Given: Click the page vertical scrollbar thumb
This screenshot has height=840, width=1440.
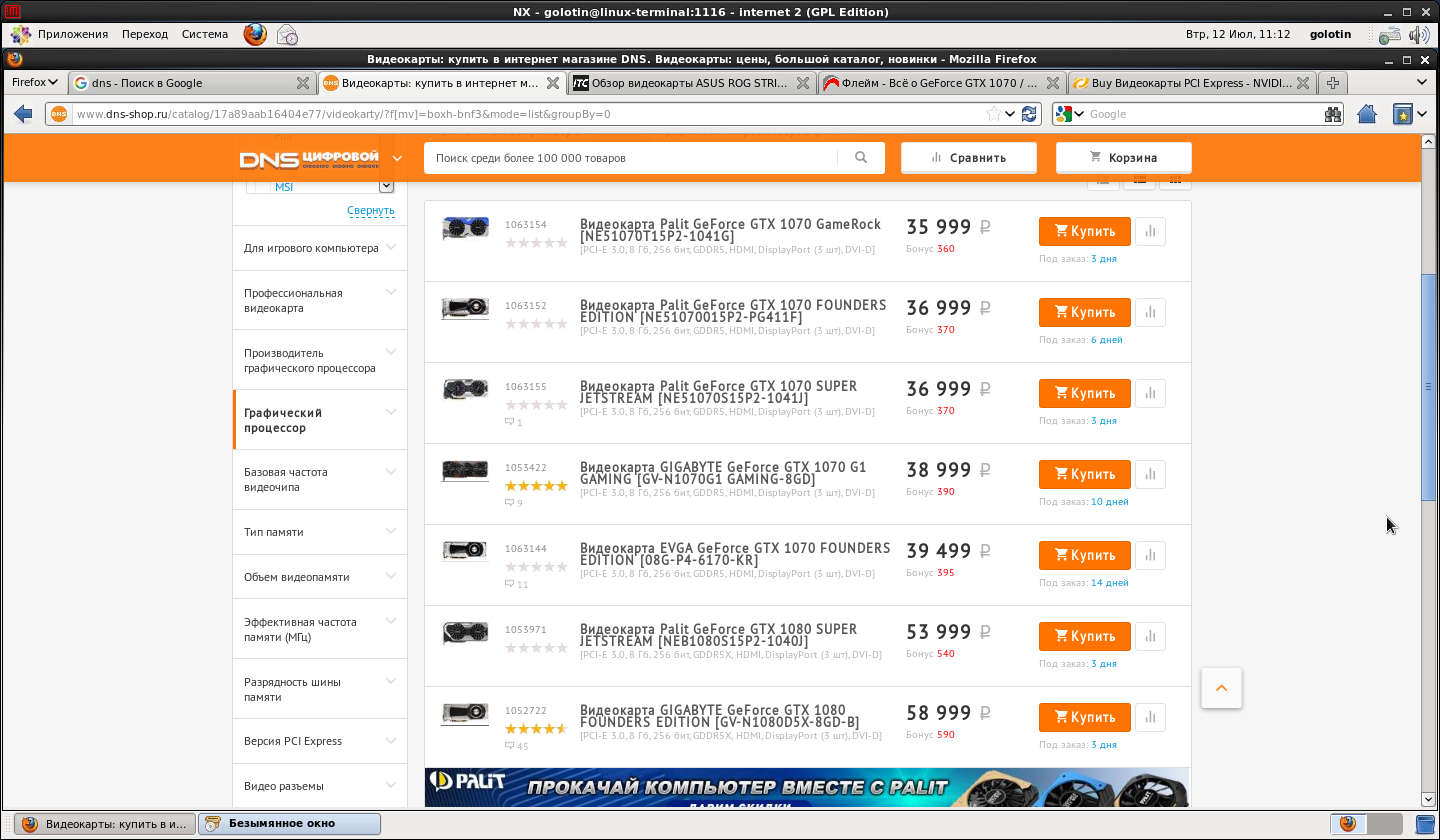Looking at the screenshot, I should [1428, 386].
